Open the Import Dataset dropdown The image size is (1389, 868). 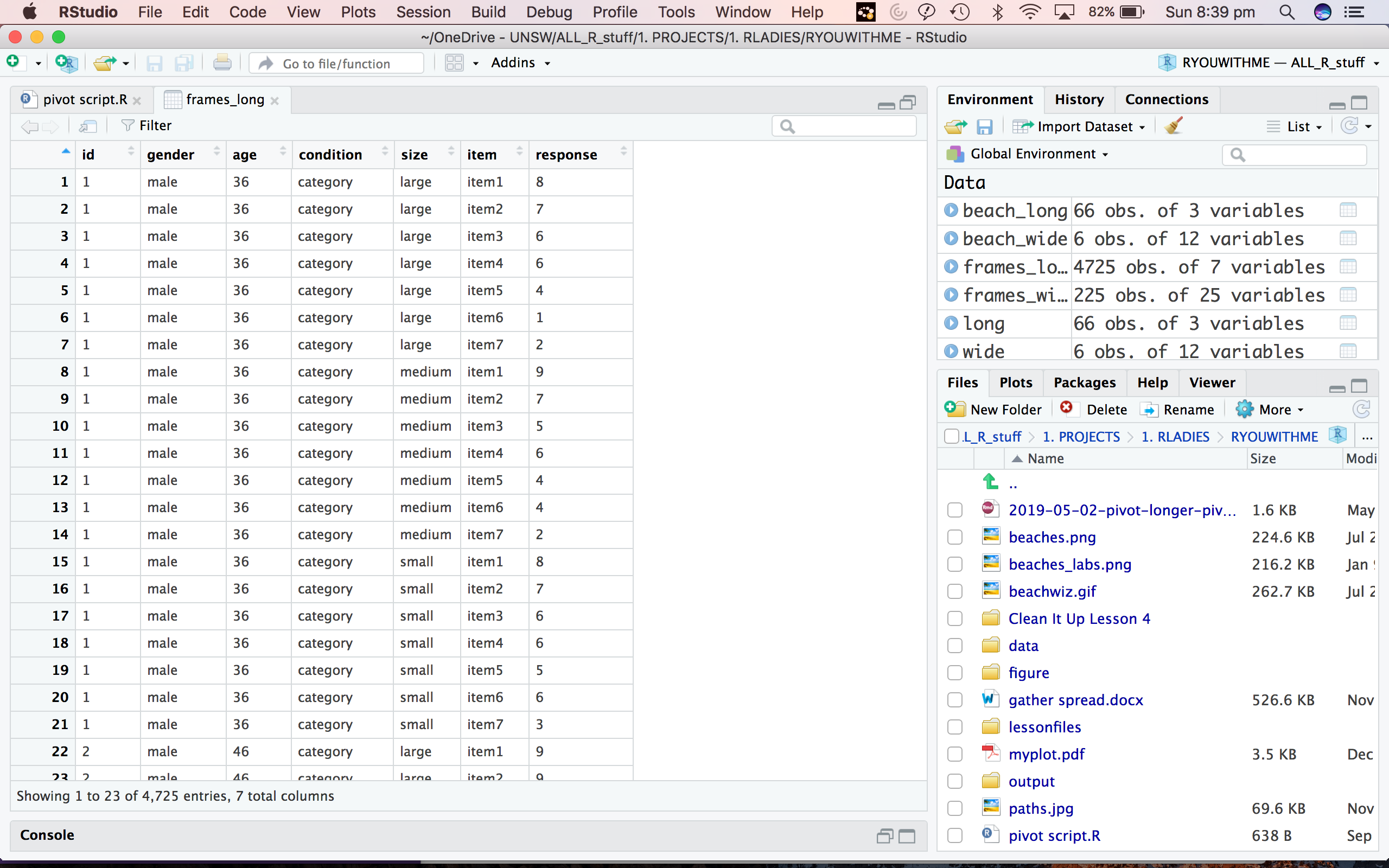tap(1081, 126)
